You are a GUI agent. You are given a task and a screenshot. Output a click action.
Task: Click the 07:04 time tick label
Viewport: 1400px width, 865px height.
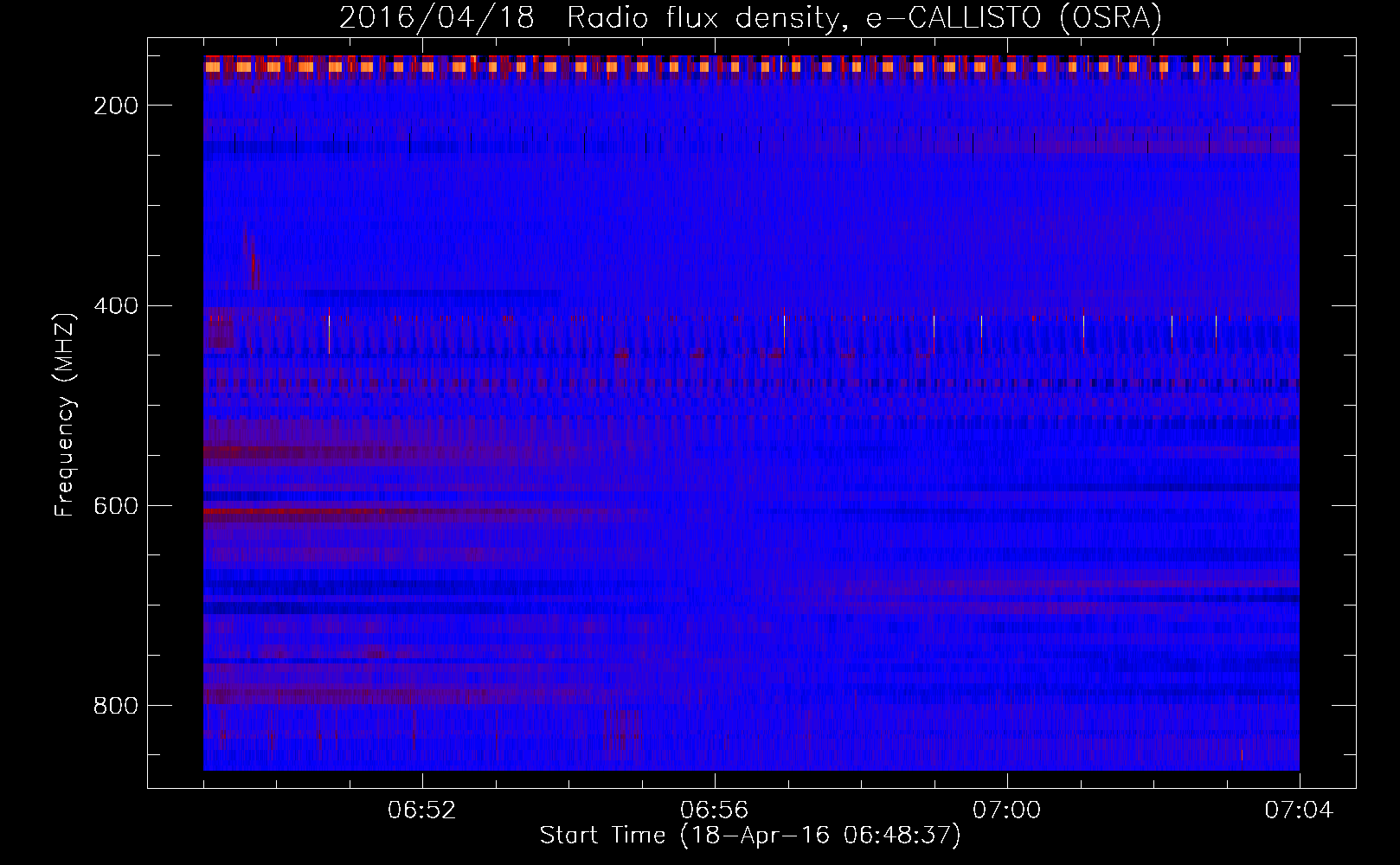1300,811
